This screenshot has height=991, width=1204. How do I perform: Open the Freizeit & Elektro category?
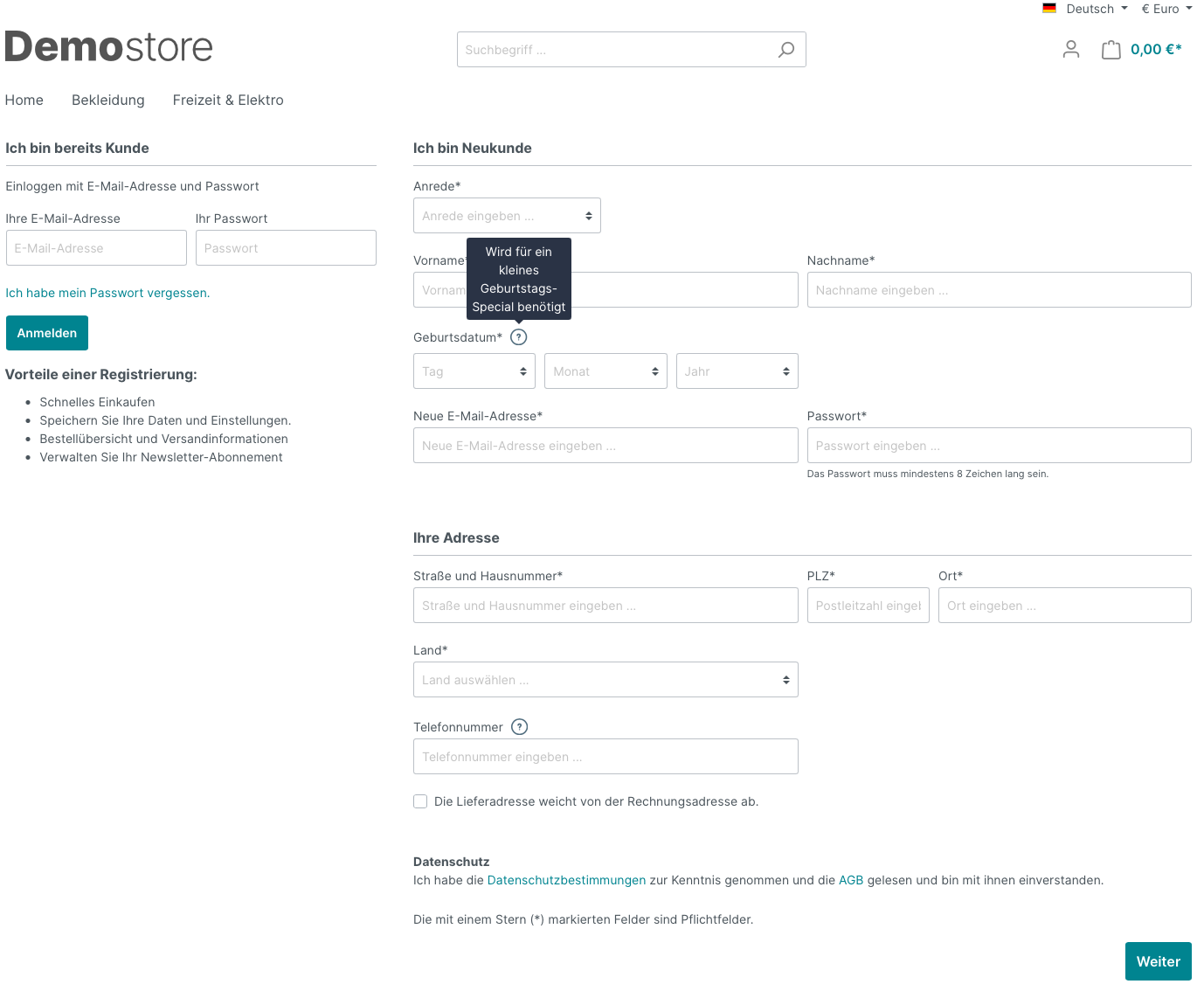228,100
